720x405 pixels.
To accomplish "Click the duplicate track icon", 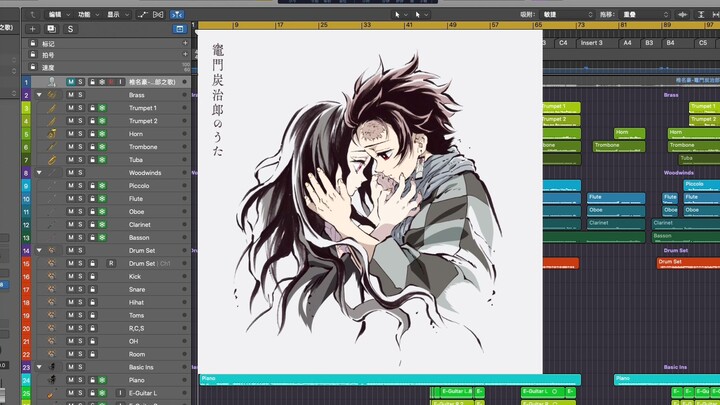I will (x=51, y=29).
